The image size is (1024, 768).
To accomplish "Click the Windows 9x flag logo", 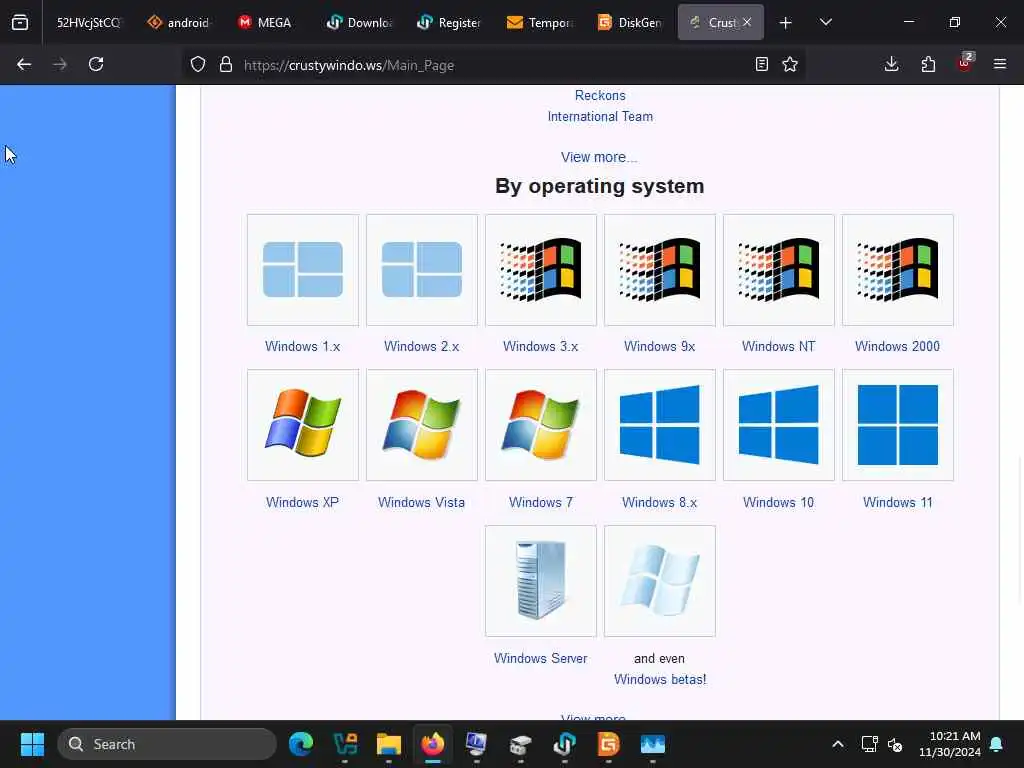I will click(x=660, y=270).
